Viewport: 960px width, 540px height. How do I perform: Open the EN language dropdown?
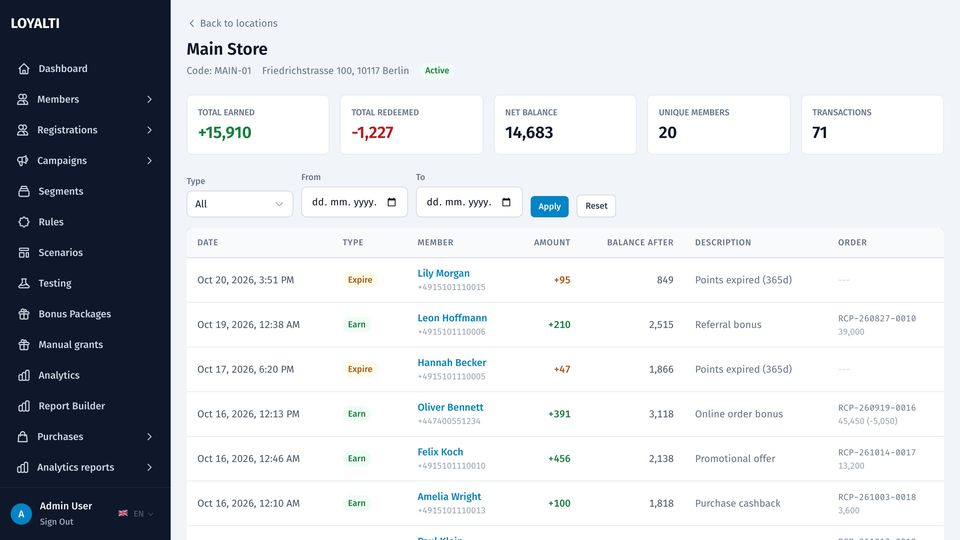(143, 514)
